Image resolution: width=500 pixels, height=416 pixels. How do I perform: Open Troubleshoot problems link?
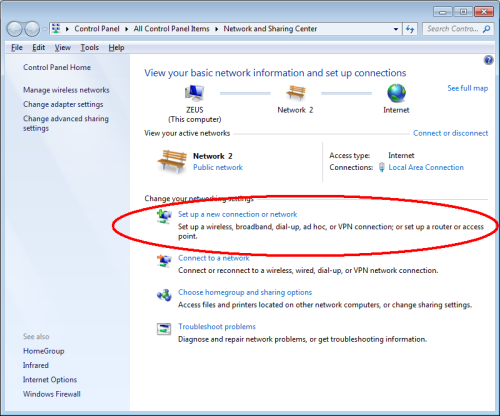(x=217, y=327)
